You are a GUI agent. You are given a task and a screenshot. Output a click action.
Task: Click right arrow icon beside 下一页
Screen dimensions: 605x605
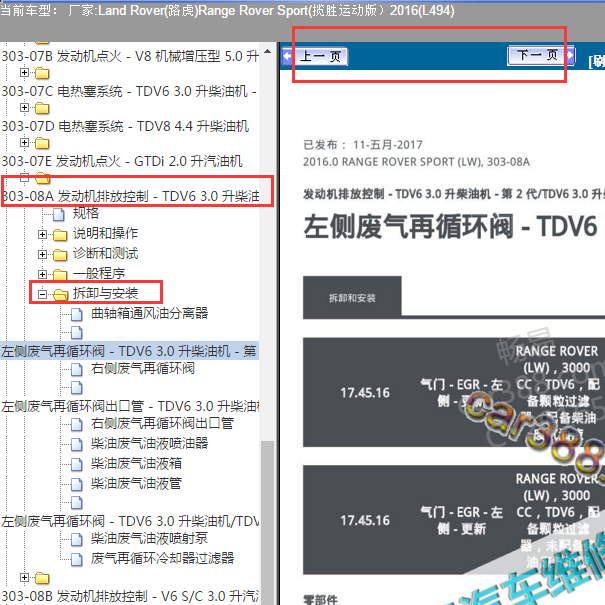click(570, 55)
